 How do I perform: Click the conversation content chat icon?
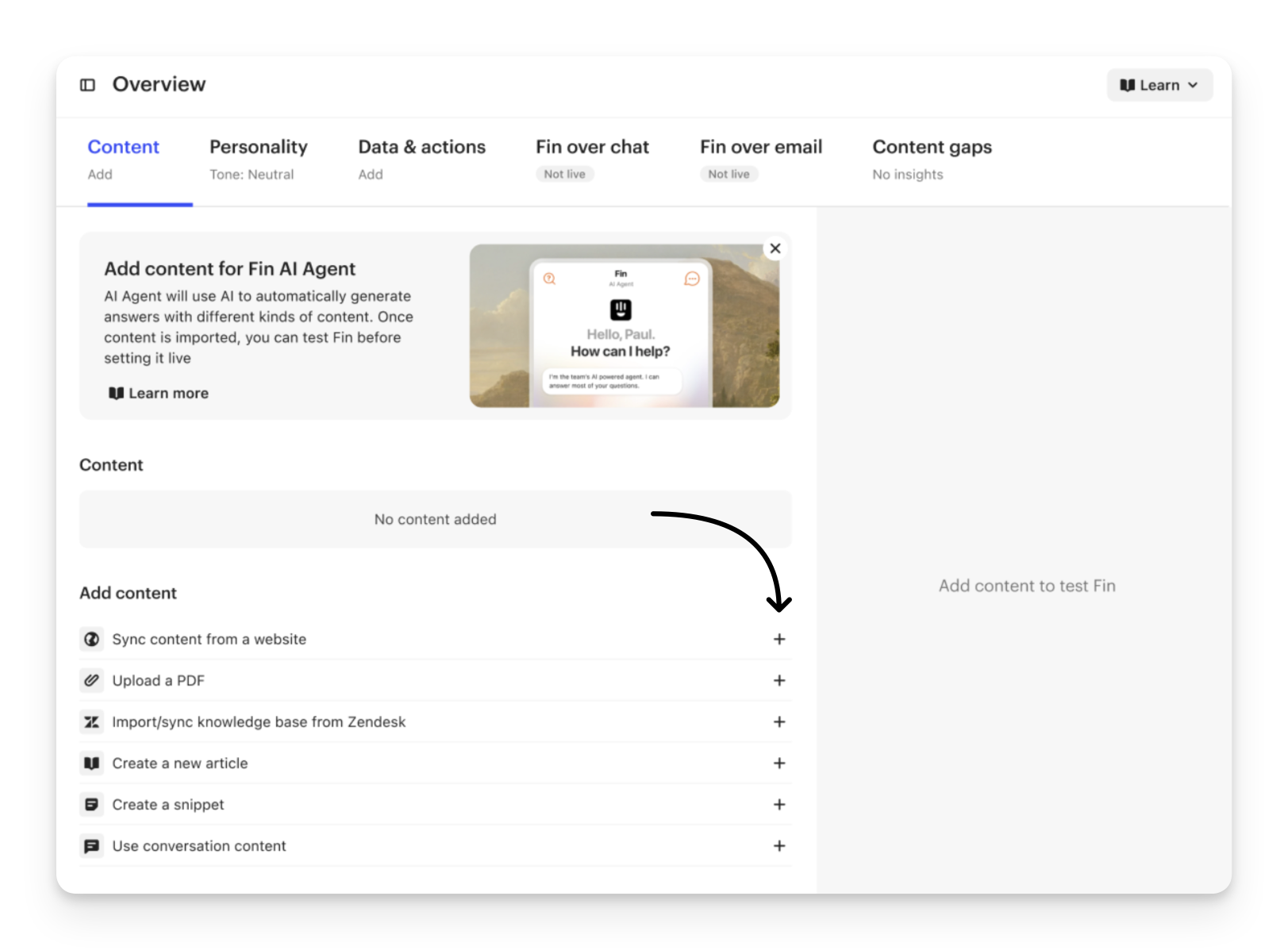(92, 846)
